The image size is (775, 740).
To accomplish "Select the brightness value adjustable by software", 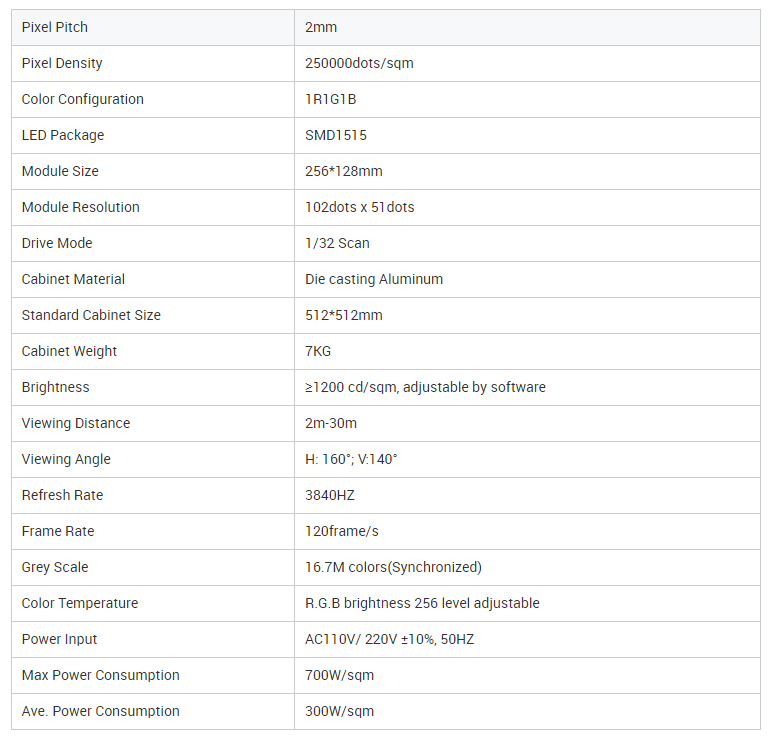I will tap(425, 387).
